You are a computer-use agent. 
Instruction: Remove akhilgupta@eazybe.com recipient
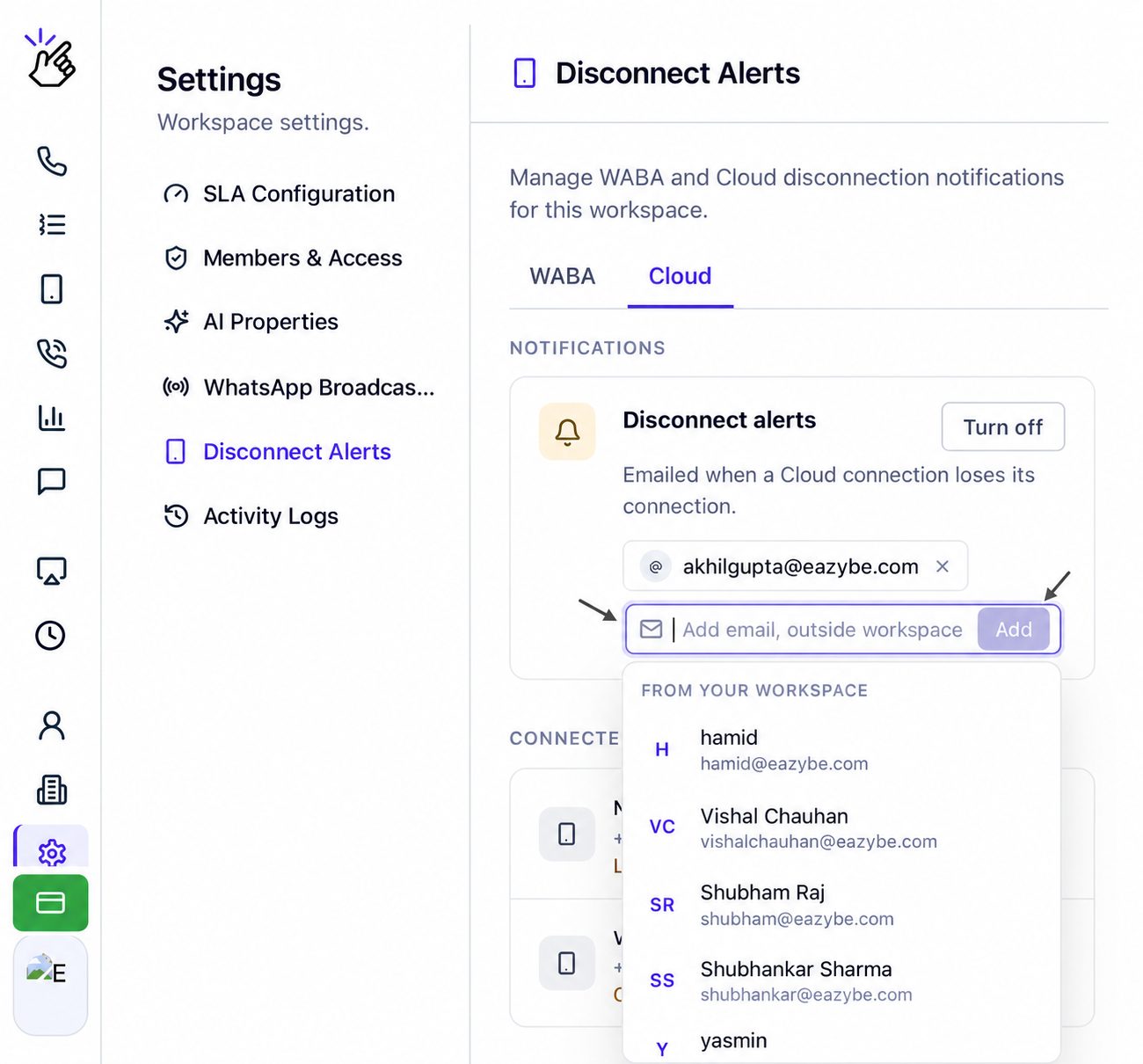pyautogui.click(x=943, y=566)
